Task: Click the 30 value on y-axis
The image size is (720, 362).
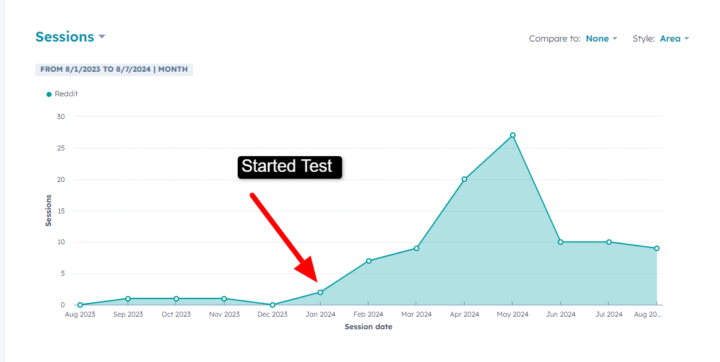Action: tap(61, 117)
